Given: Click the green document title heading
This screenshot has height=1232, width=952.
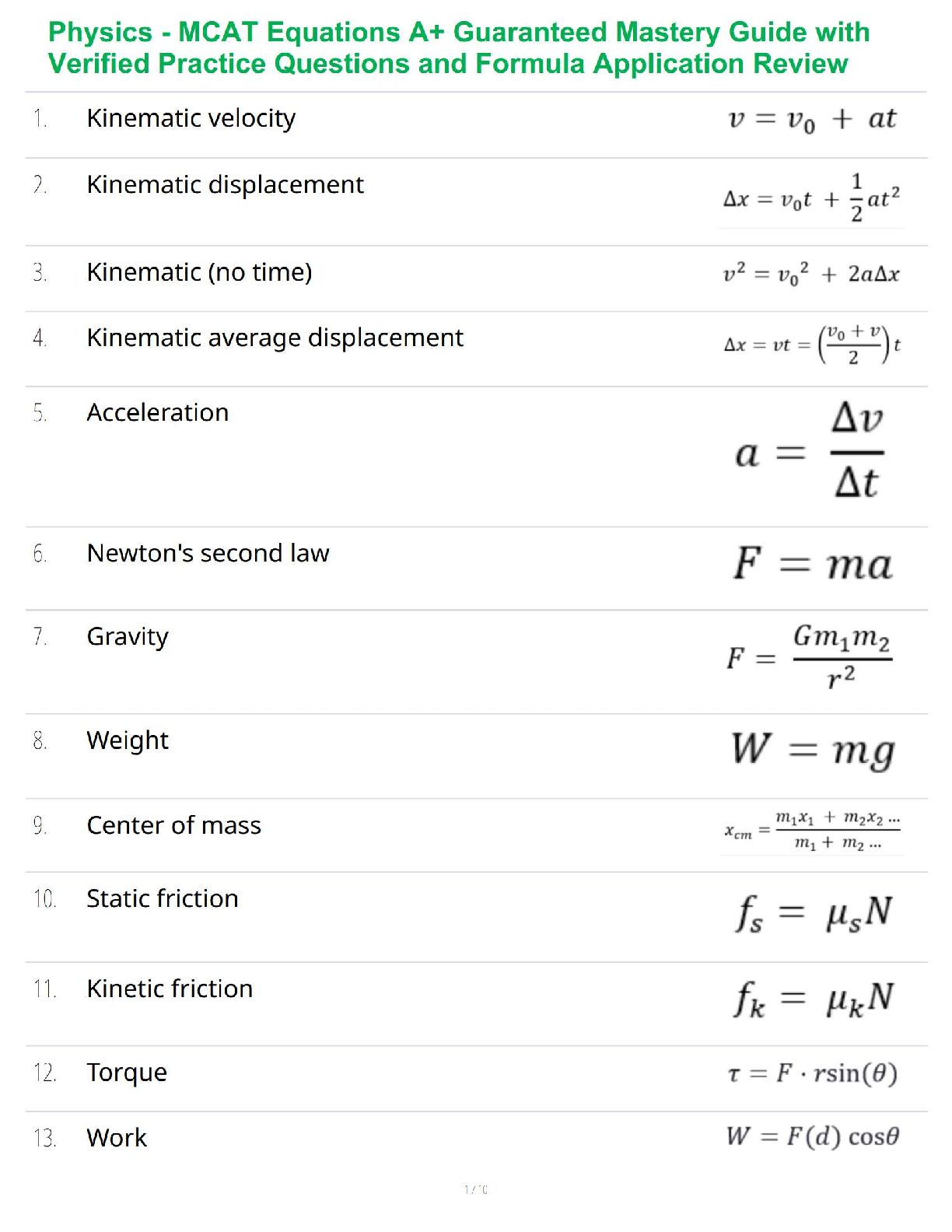Looking at the screenshot, I should [459, 47].
